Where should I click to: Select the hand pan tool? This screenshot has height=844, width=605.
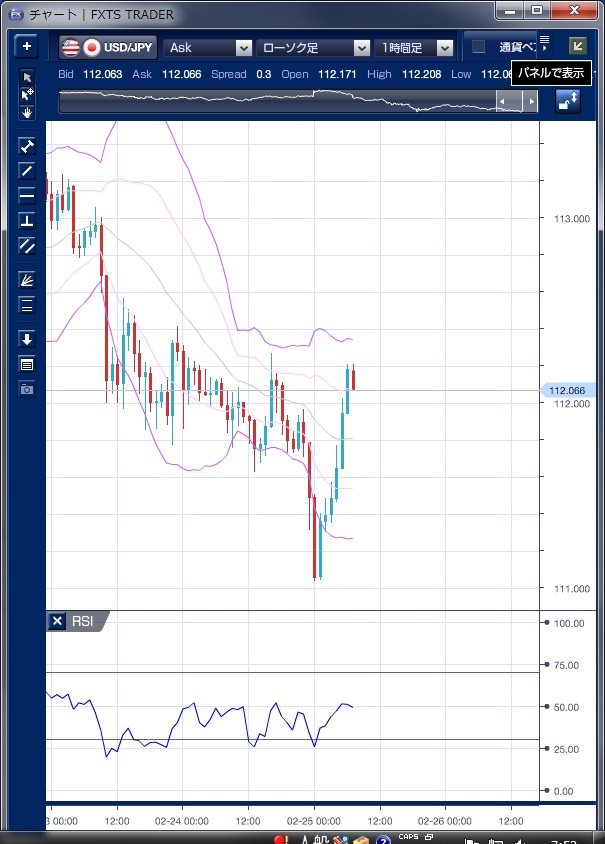point(27,112)
